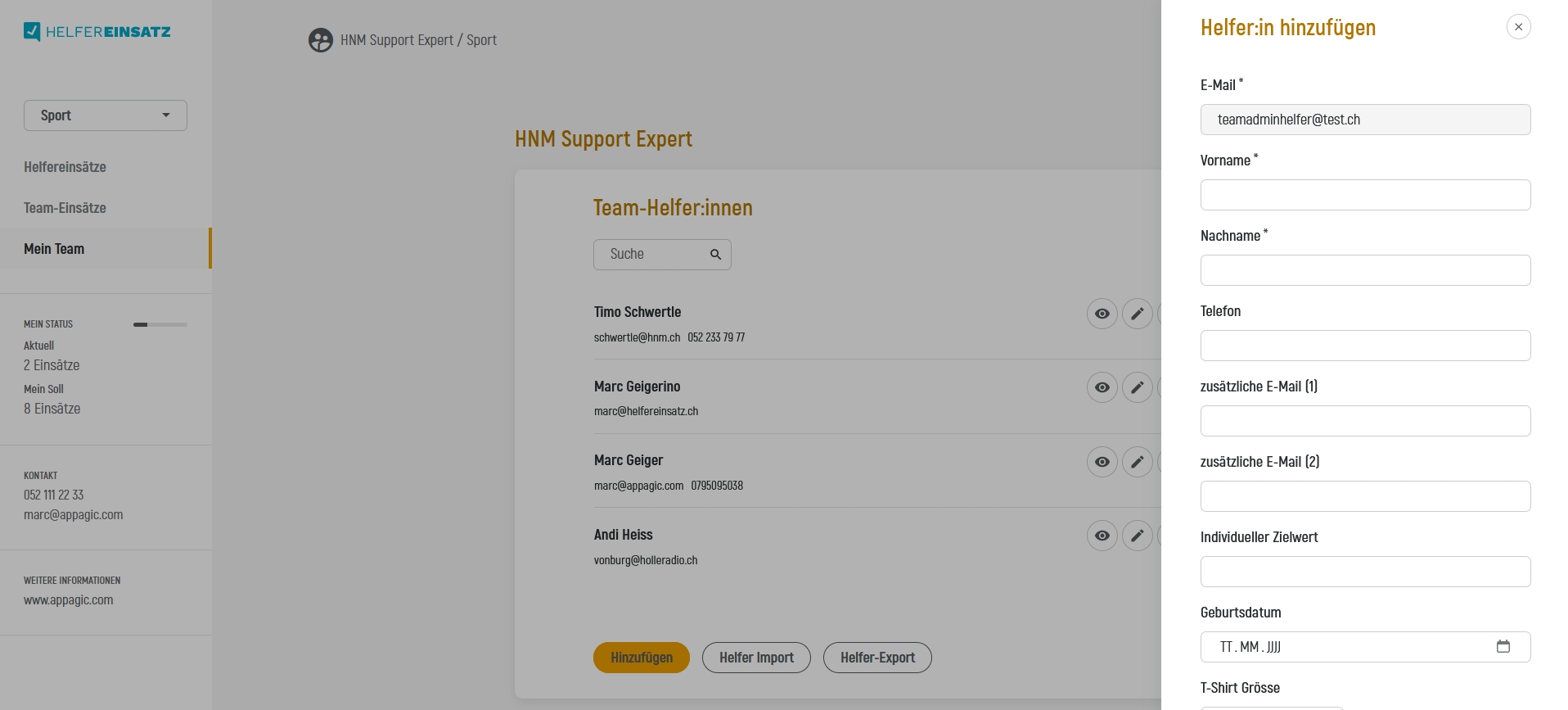Click the team avatar icon in breadcrumb
This screenshot has width=1568, height=710.
[x=320, y=40]
